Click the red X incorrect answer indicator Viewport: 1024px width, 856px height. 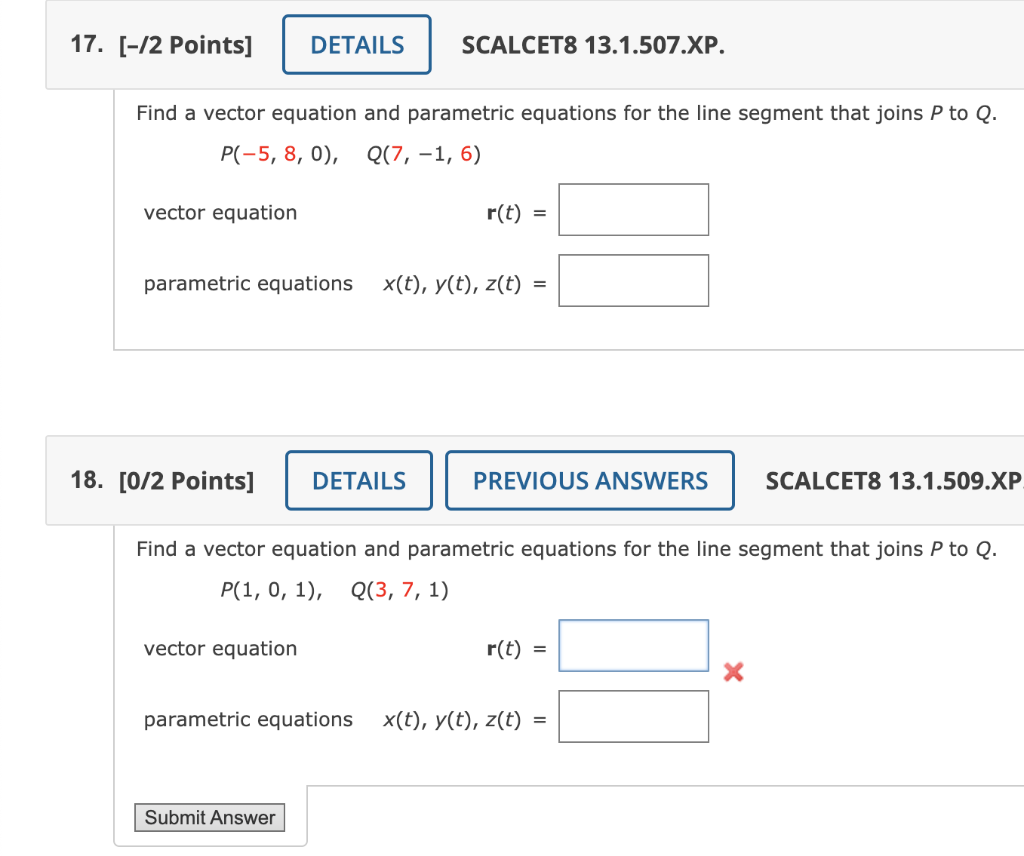[x=733, y=672]
